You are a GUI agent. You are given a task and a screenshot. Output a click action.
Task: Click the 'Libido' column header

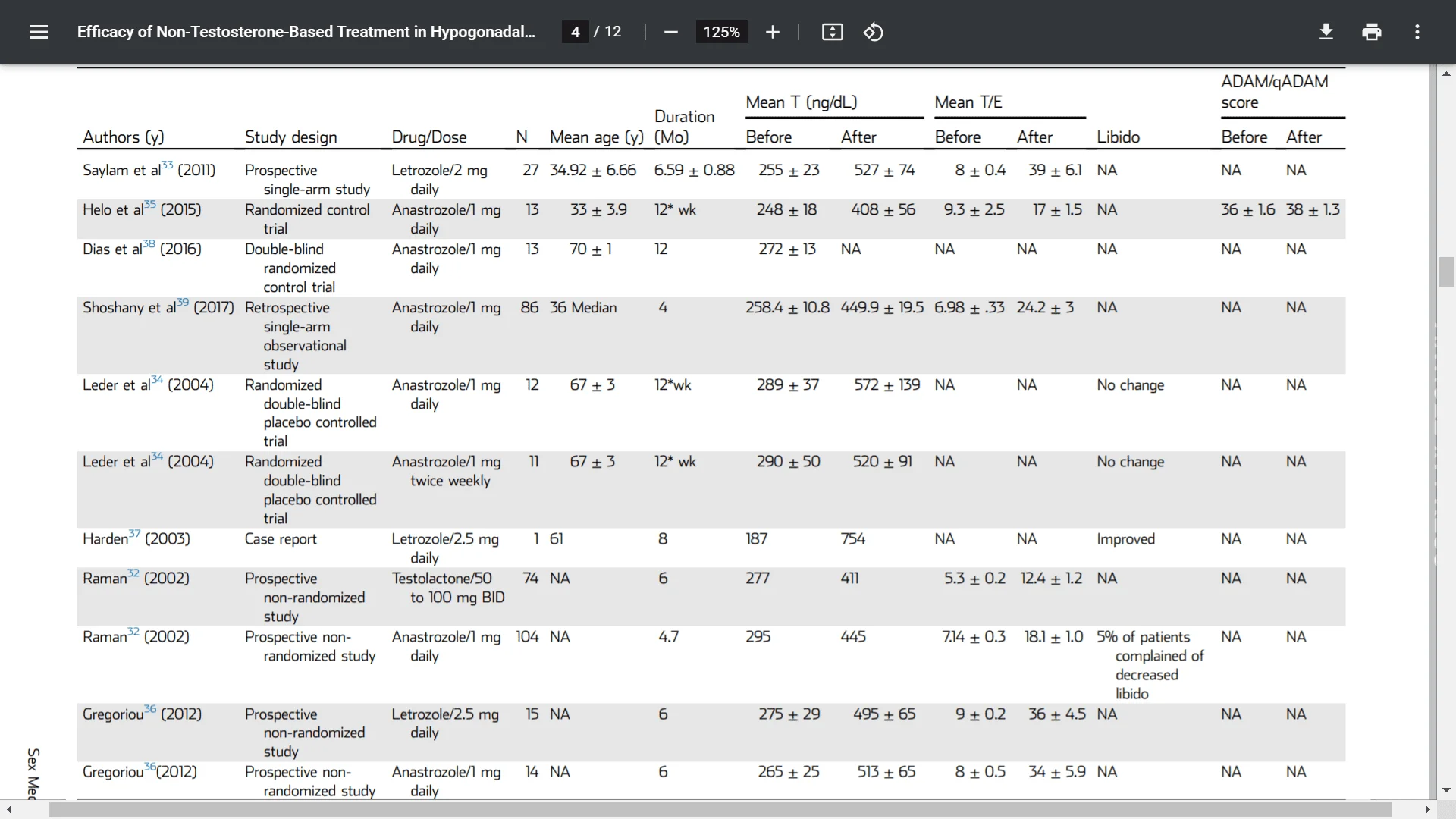tap(1119, 137)
